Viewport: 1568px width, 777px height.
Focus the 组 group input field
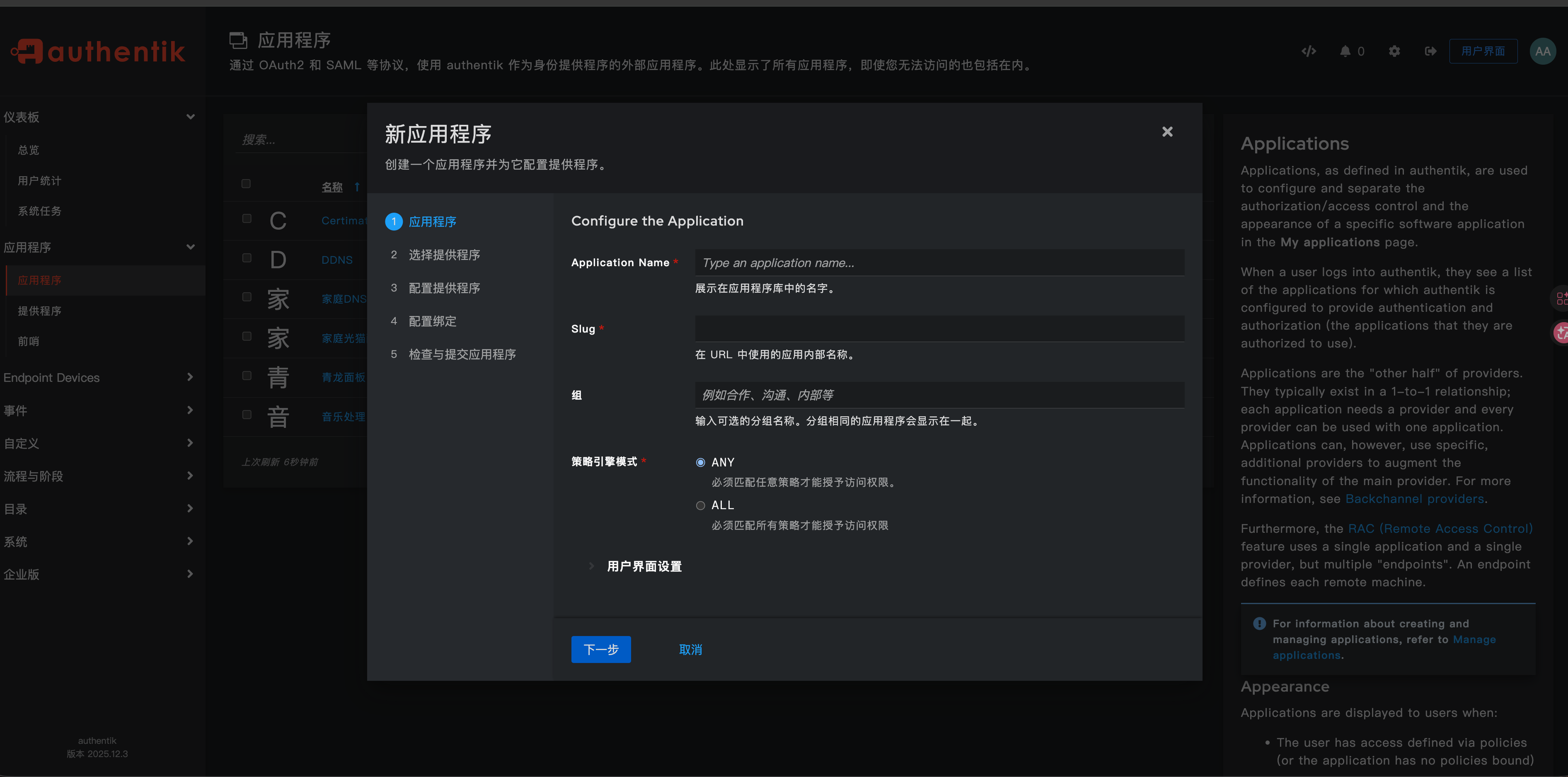coord(939,395)
